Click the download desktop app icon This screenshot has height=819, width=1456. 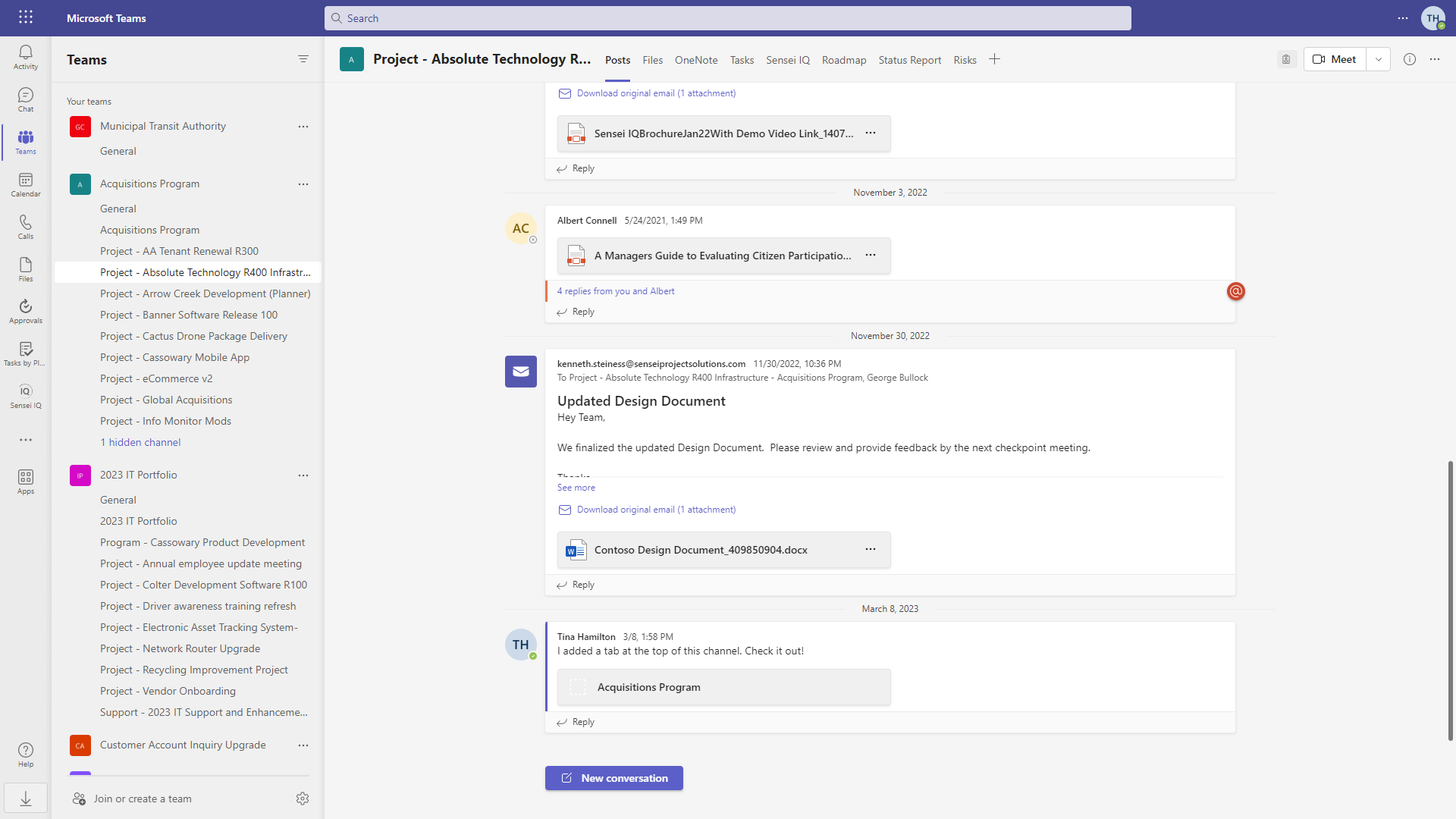26,799
